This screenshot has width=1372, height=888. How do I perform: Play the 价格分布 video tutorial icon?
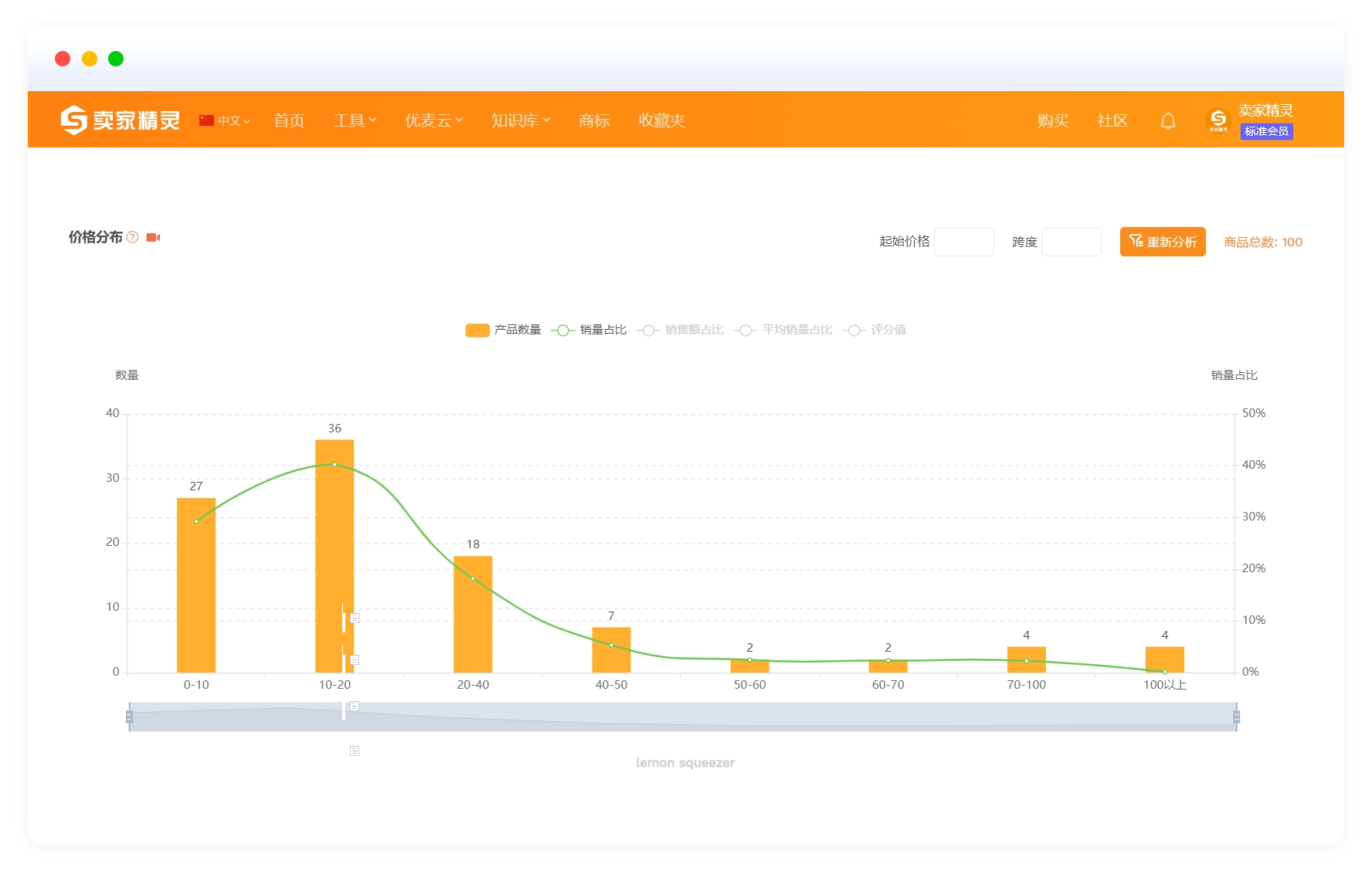pyautogui.click(x=153, y=237)
